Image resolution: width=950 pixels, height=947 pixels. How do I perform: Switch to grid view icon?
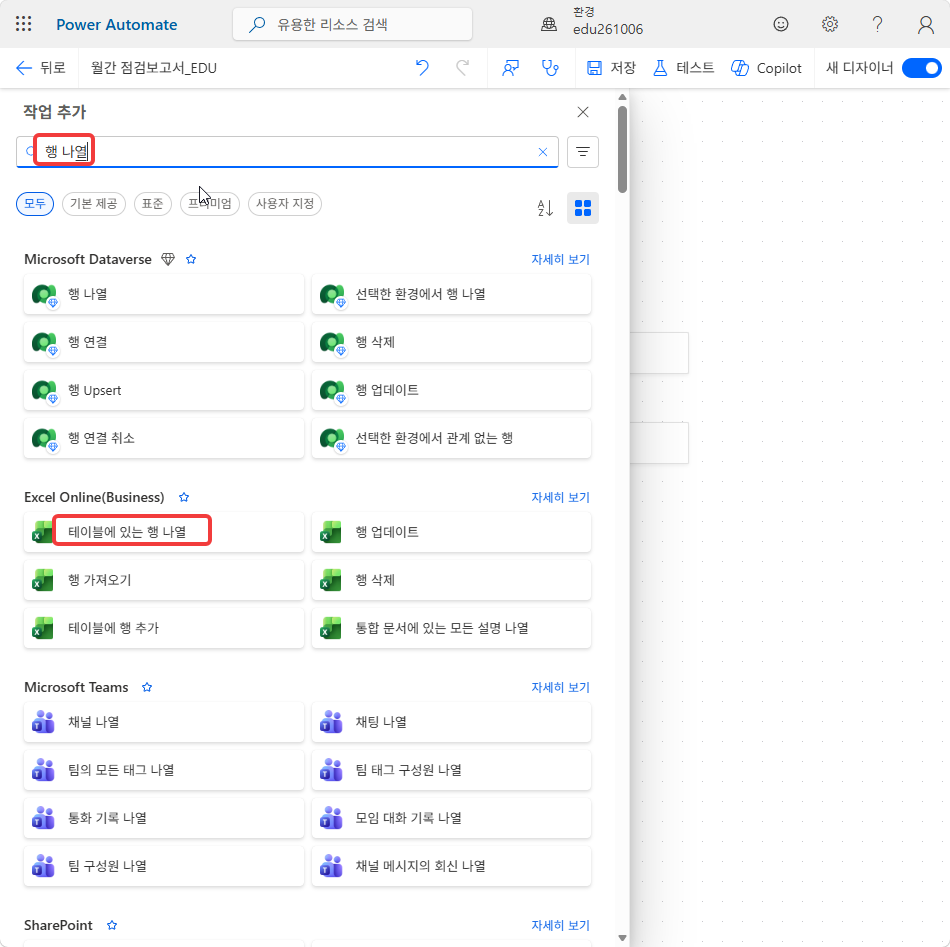click(583, 208)
